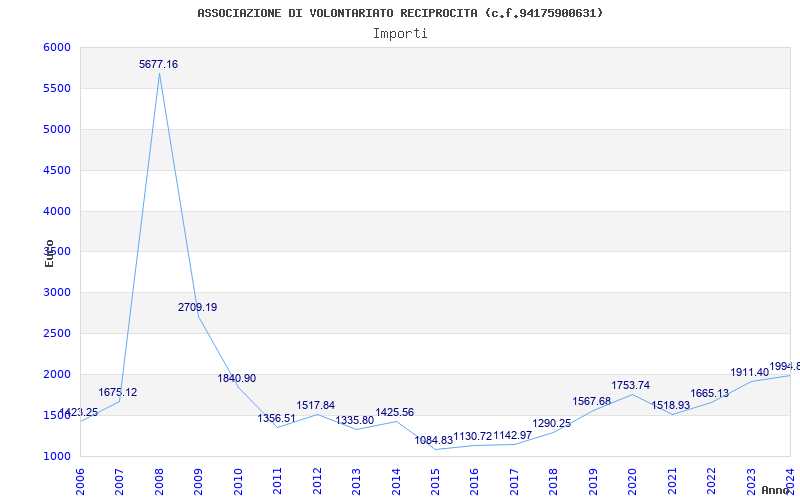800x500 pixels.
Task: Click the x-axis year 2014
Action: point(396,482)
